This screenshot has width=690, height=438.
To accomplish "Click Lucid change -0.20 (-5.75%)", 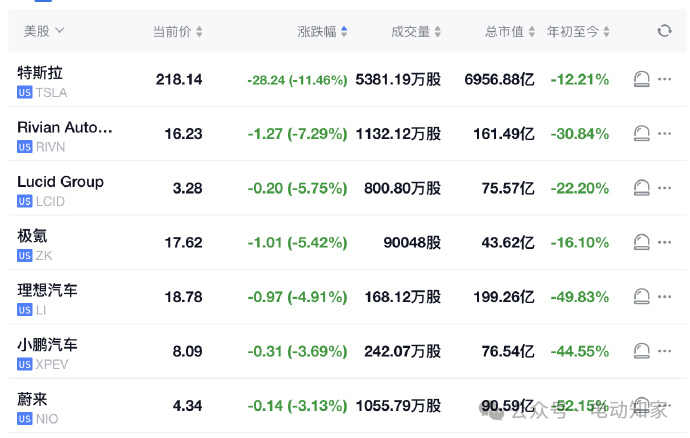I will click(297, 188).
